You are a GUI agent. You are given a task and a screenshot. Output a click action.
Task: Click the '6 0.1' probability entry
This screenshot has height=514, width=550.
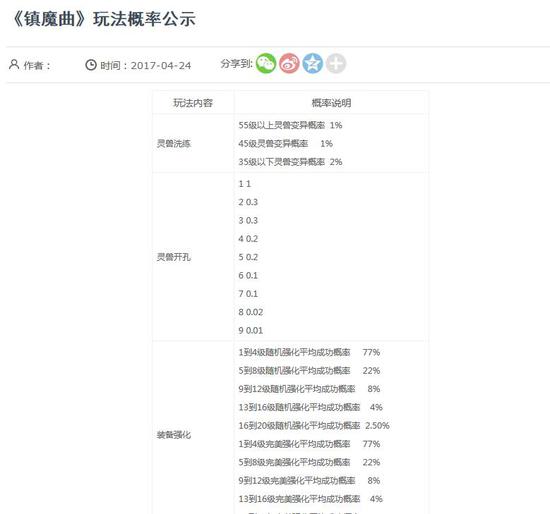coord(248,275)
